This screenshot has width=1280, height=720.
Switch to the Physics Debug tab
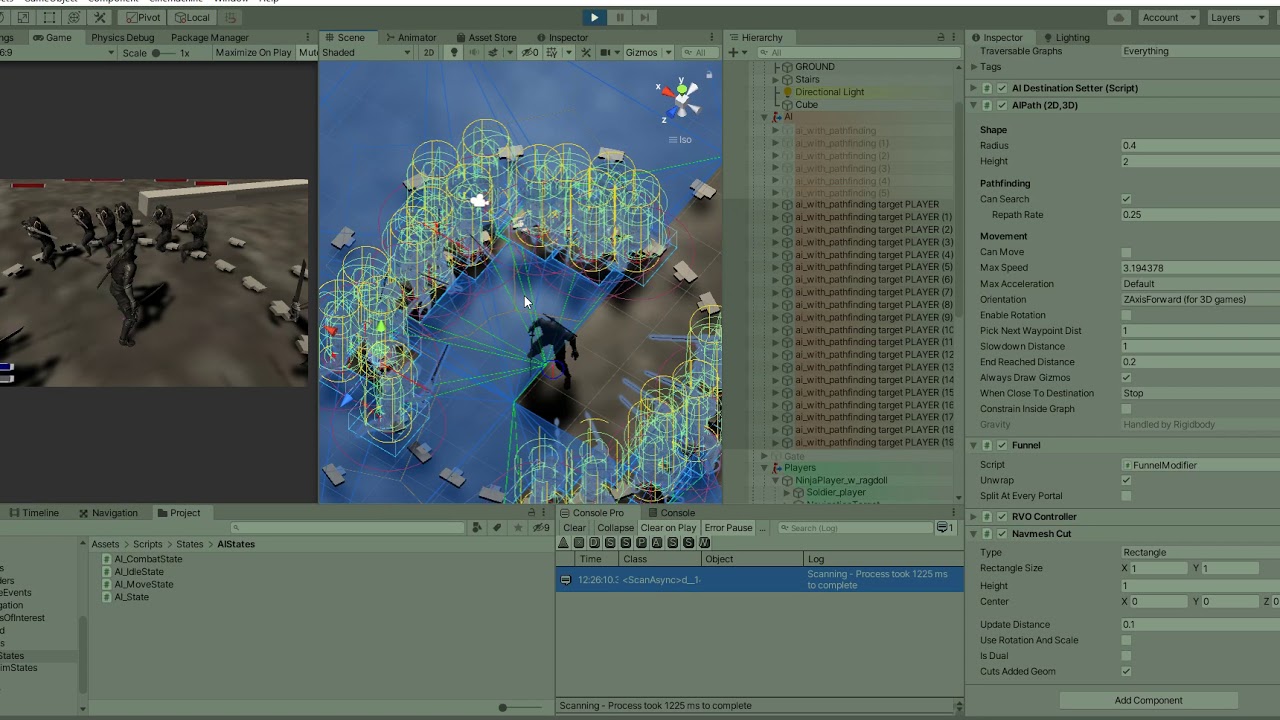coord(122,37)
